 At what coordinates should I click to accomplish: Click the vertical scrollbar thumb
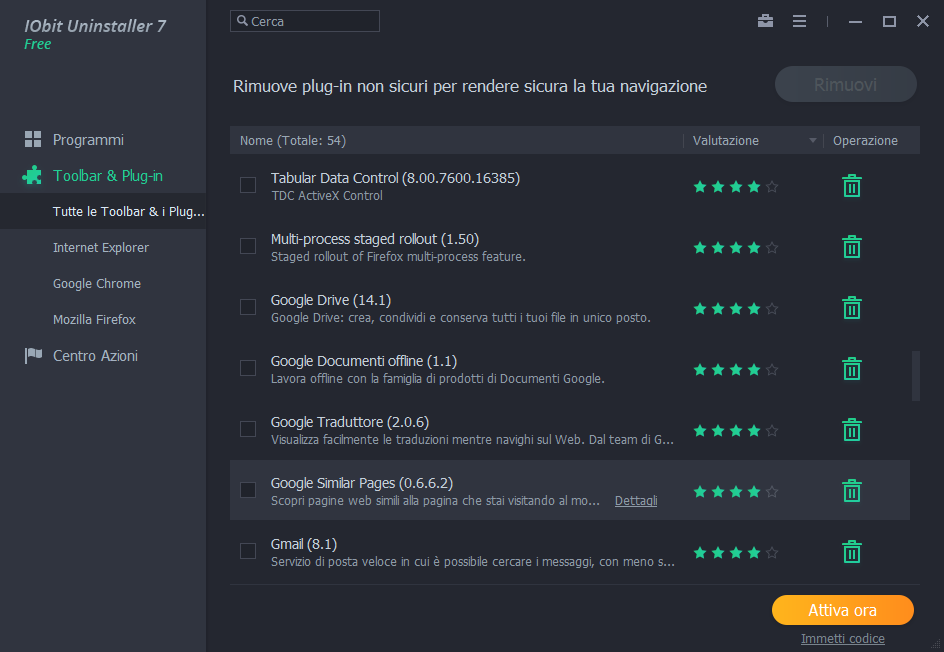pos(915,376)
